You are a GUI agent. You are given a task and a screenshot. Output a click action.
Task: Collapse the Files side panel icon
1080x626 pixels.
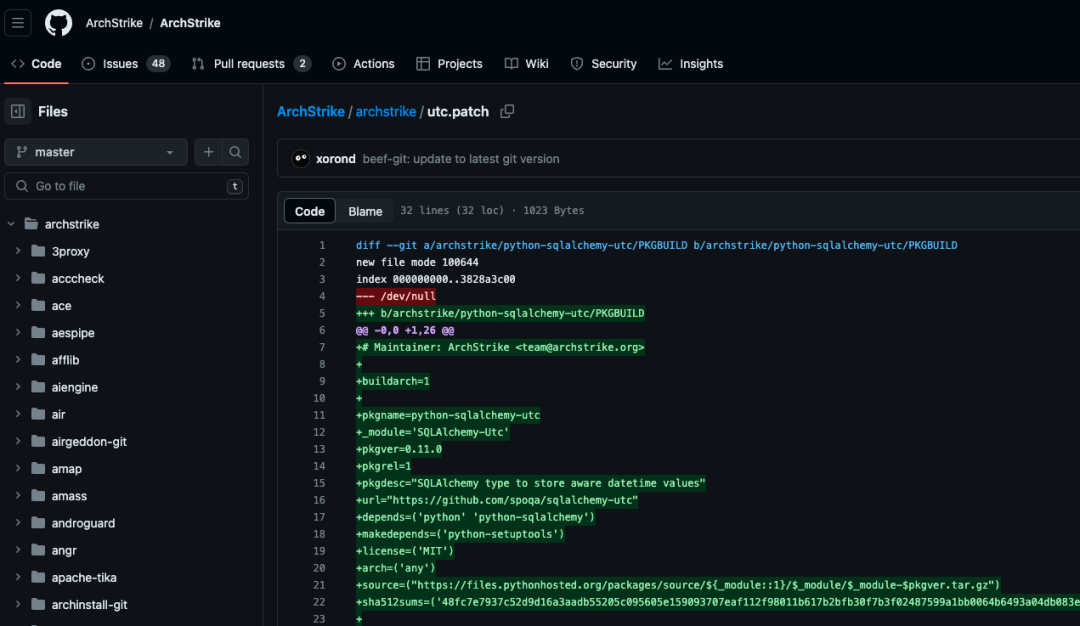pyautogui.click(x=18, y=112)
